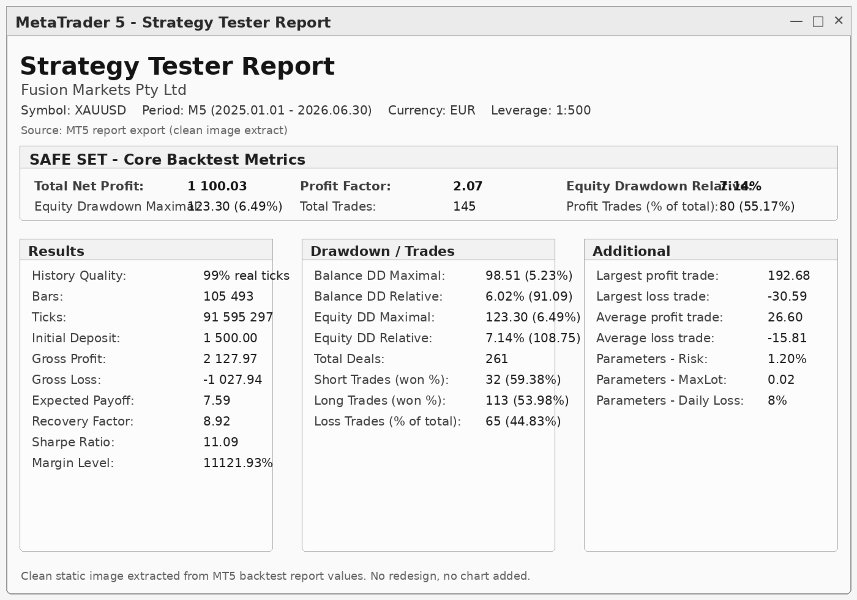
Task: Click the Results panel header
Action: 56,251
